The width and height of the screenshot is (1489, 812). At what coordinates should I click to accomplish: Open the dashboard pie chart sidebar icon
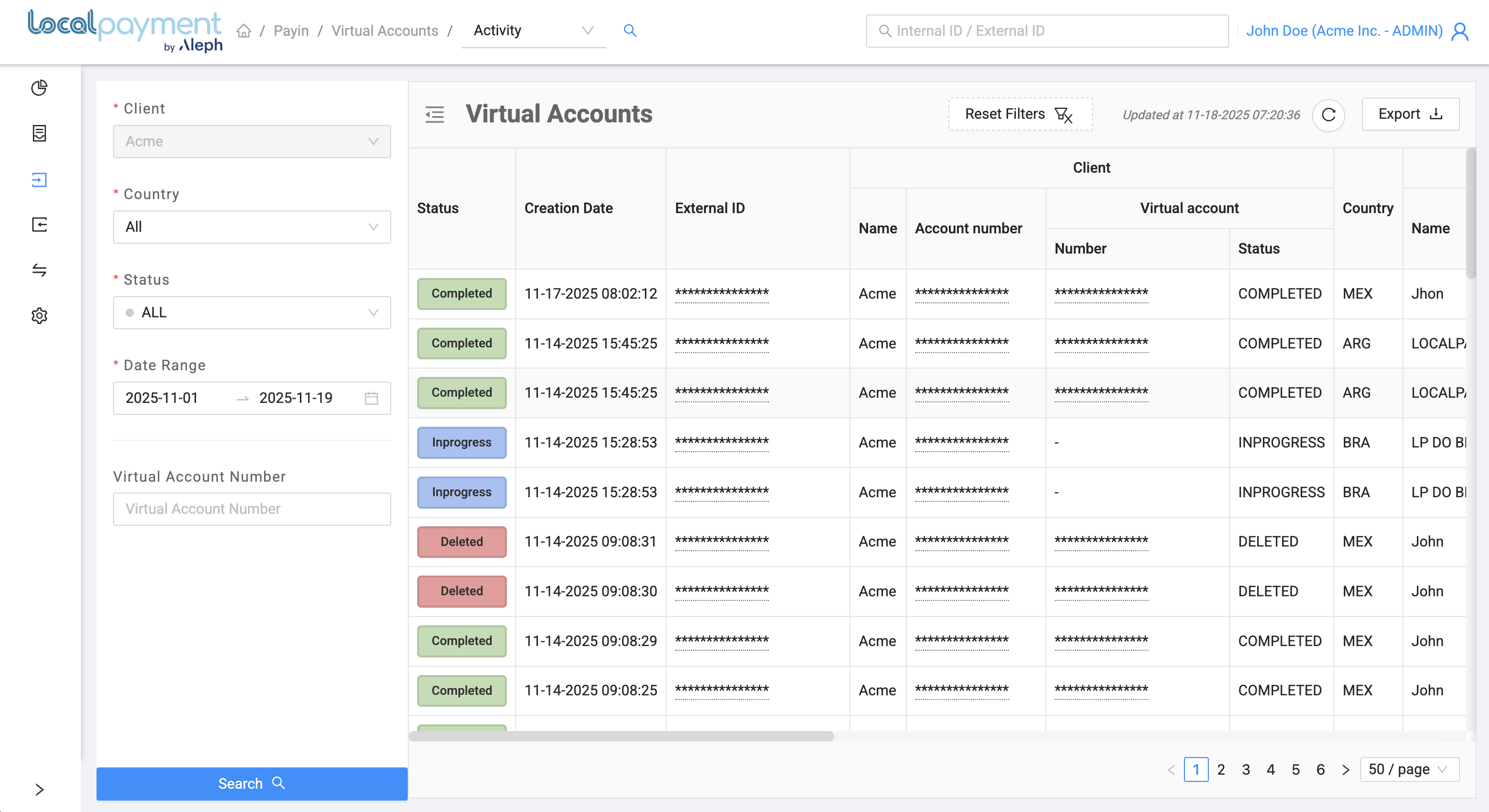[39, 88]
